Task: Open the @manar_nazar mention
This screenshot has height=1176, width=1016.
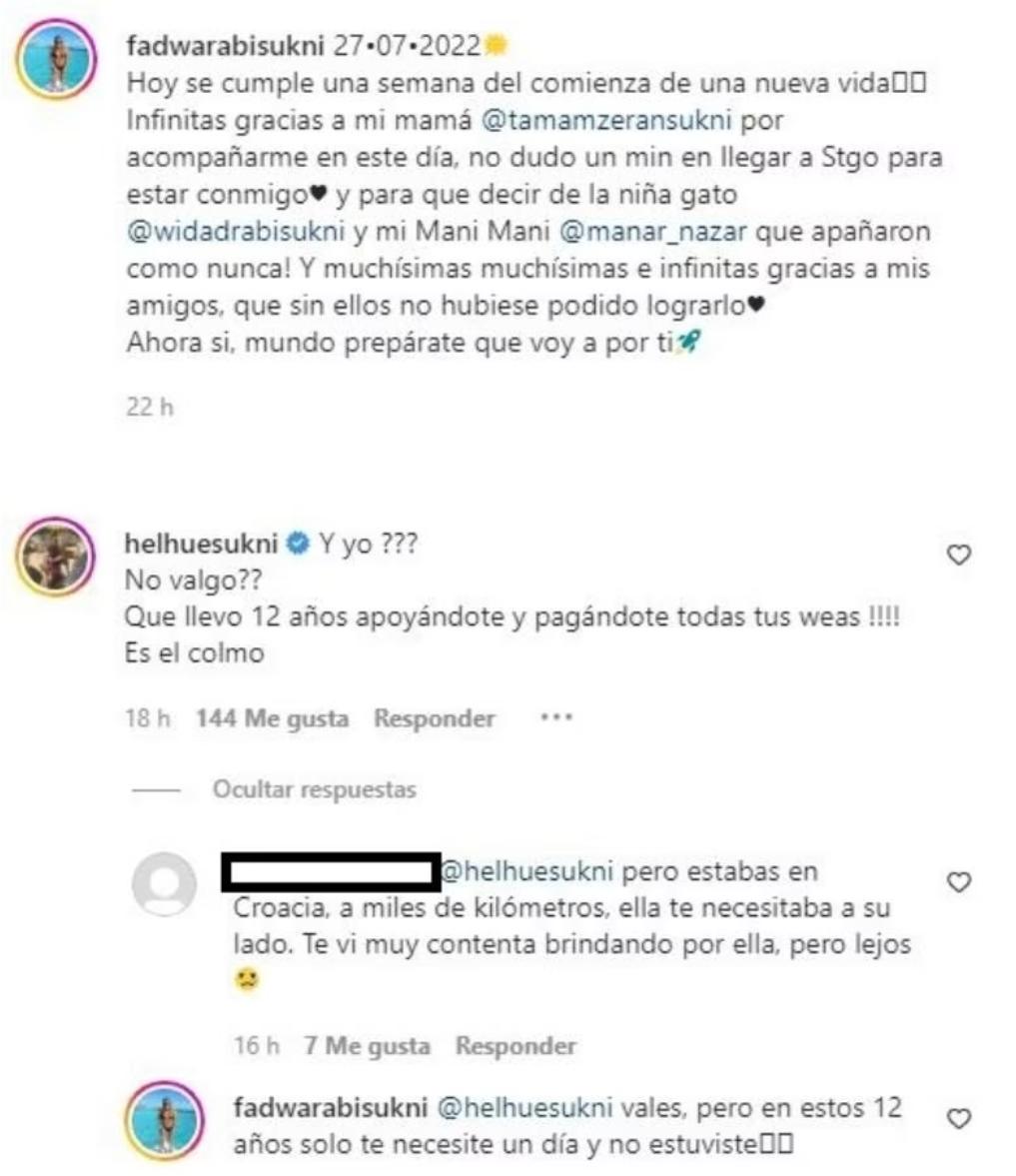Action: [652, 231]
